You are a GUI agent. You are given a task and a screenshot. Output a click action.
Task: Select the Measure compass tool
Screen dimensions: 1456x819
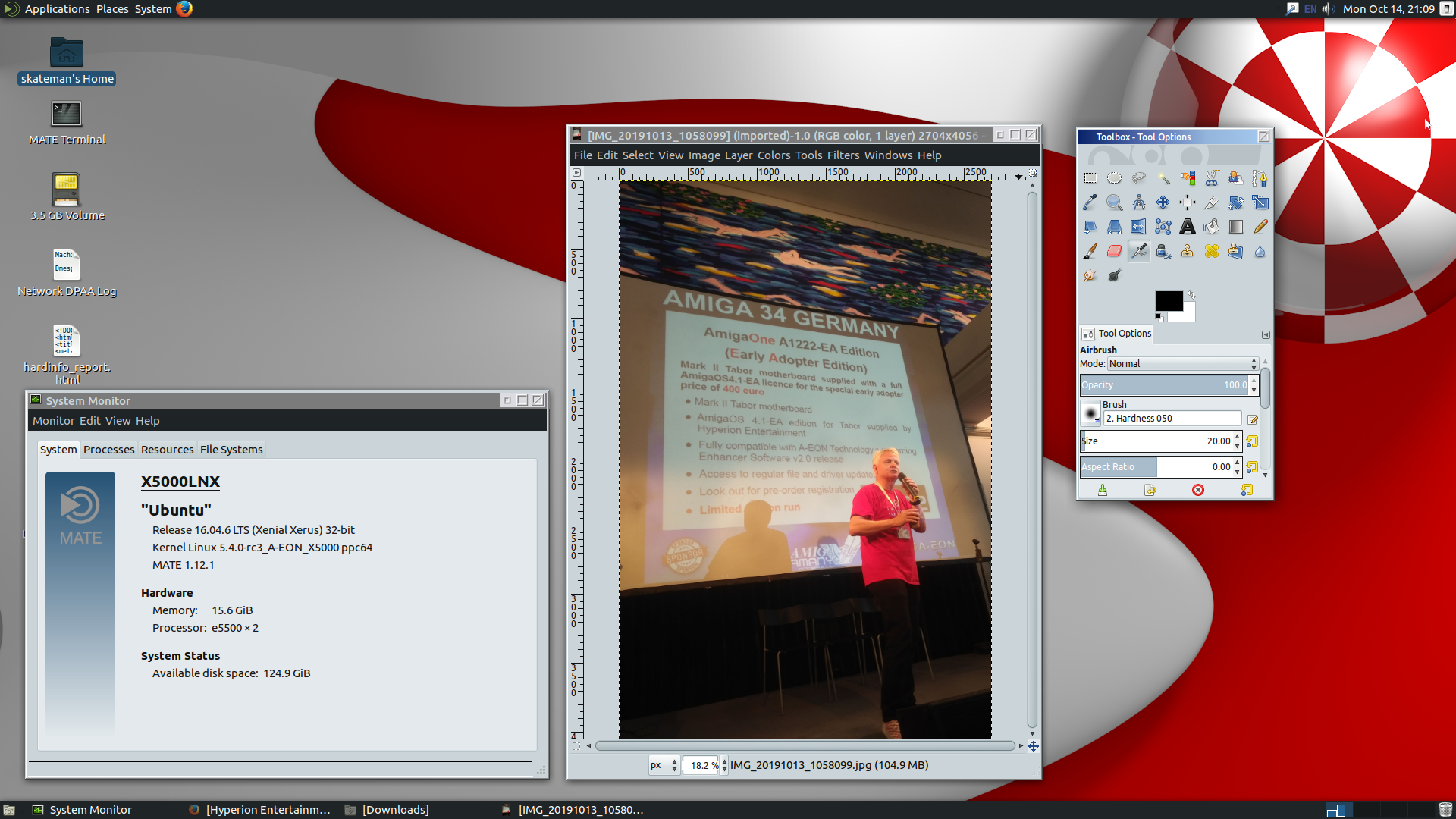(1139, 202)
